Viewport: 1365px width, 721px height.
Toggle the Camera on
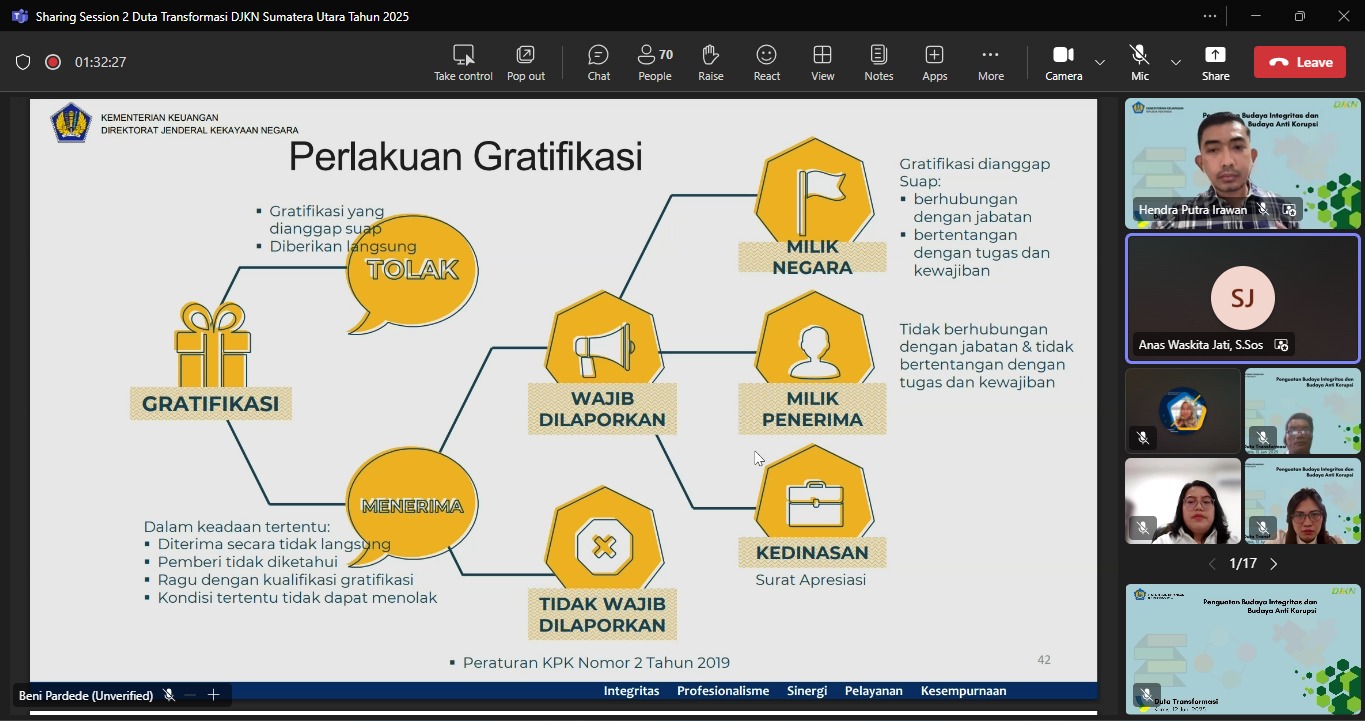(x=1063, y=62)
